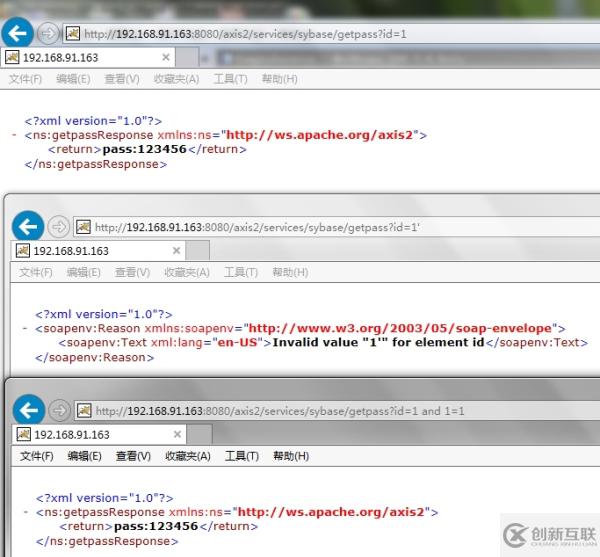Collapse getpassResponse node in bottom window

click(x=26, y=512)
